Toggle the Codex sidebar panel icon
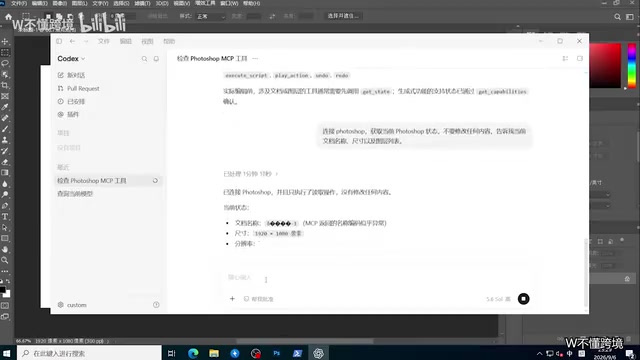 (59, 41)
